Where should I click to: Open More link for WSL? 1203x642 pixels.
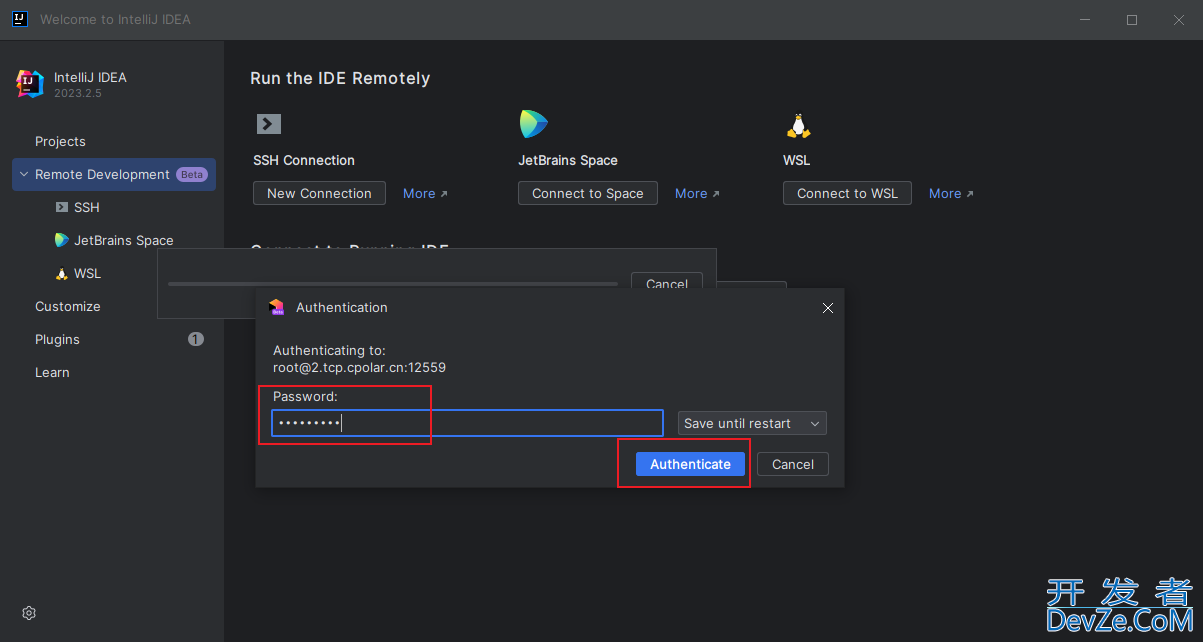click(x=951, y=194)
